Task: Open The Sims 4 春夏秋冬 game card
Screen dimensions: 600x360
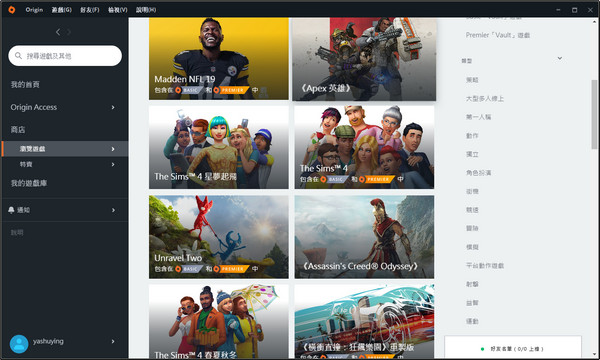Action: coord(219,321)
